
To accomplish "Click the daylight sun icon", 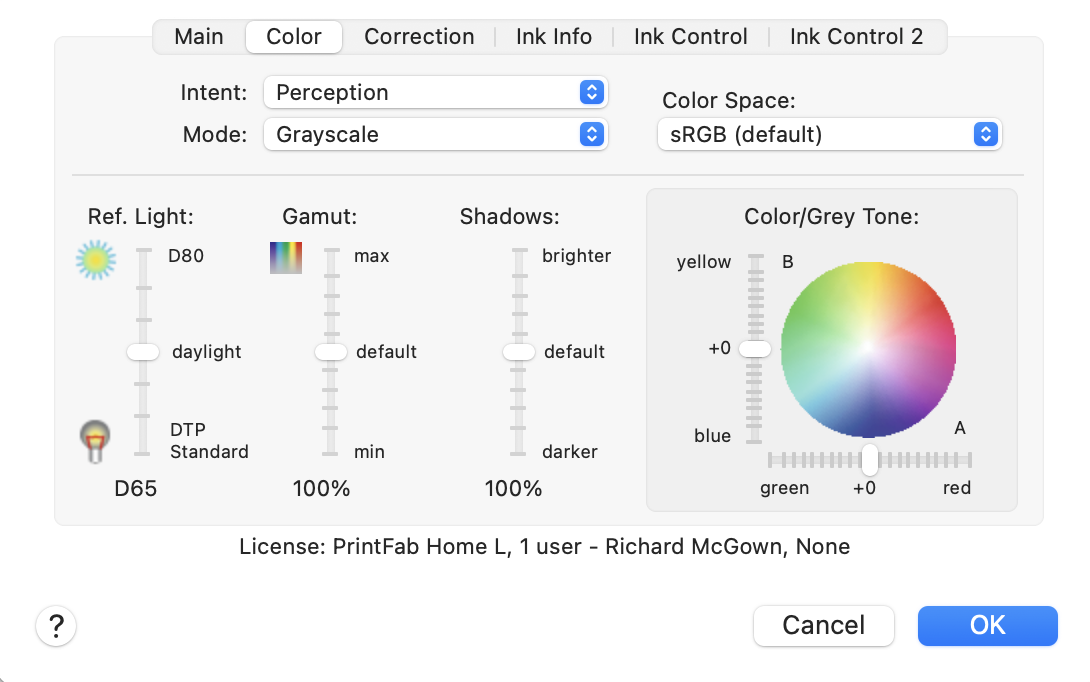I will 96,260.
